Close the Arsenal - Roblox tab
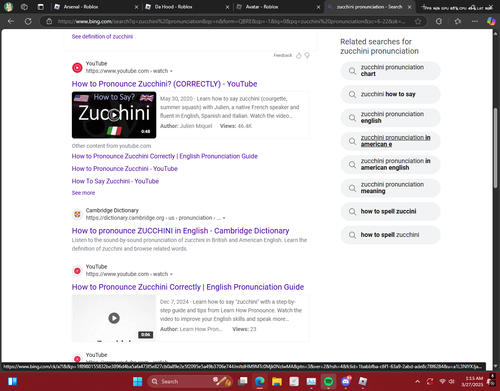This screenshot has width=500, height=391. pyautogui.click(x=136, y=7)
